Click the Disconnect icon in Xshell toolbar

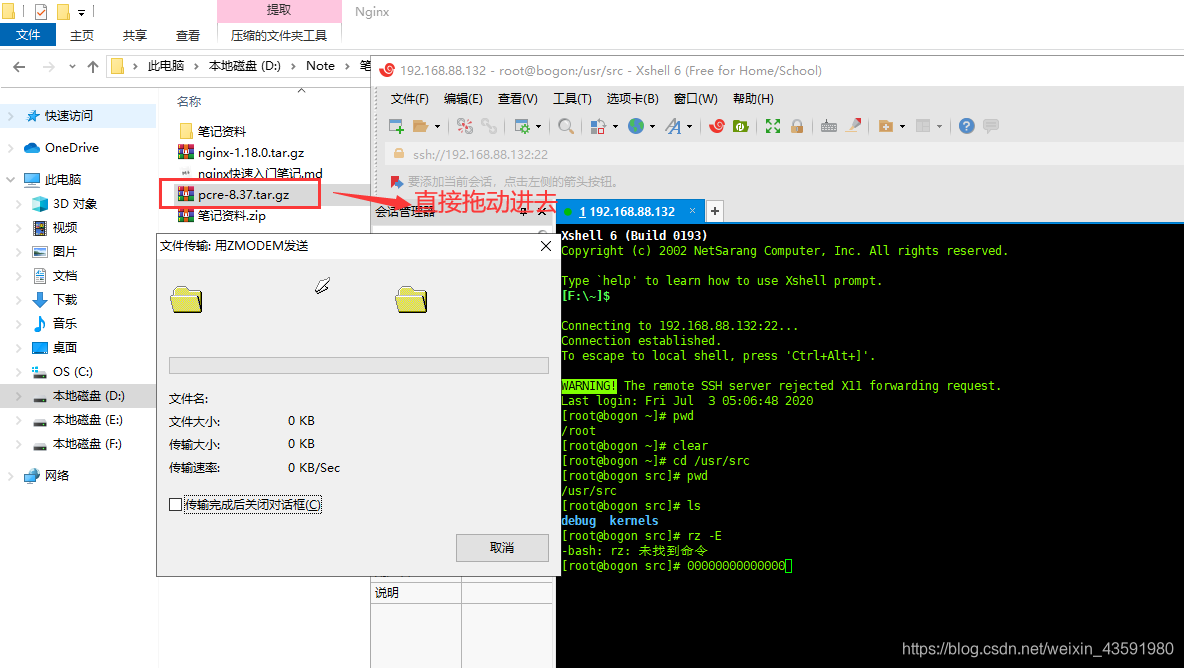[x=465, y=126]
